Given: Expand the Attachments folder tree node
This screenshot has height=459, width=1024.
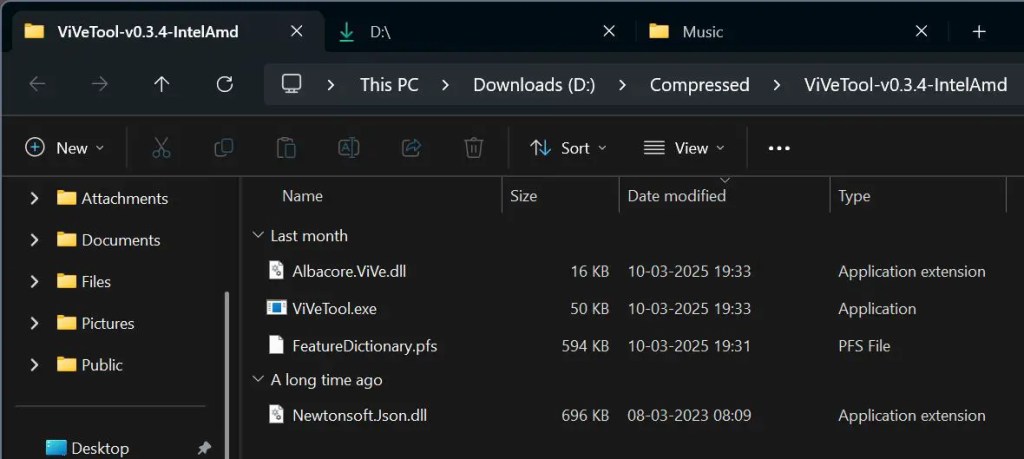Looking at the screenshot, I should [34, 198].
